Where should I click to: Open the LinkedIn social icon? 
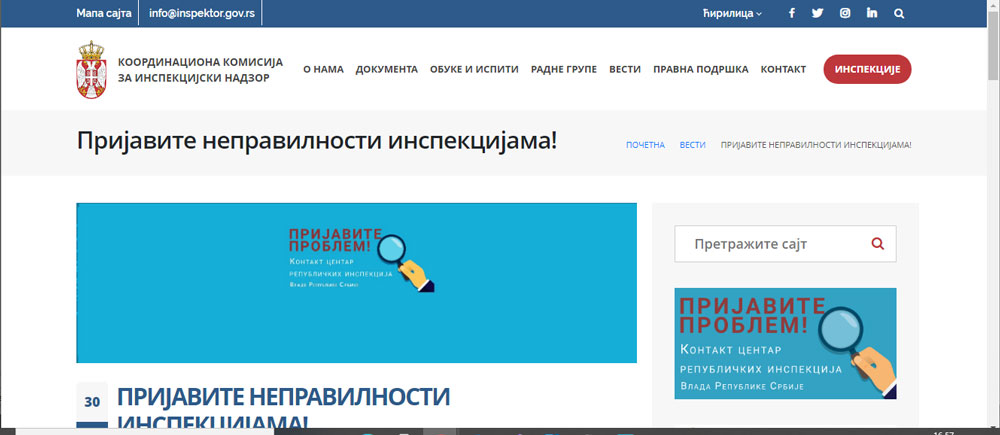[x=872, y=14]
